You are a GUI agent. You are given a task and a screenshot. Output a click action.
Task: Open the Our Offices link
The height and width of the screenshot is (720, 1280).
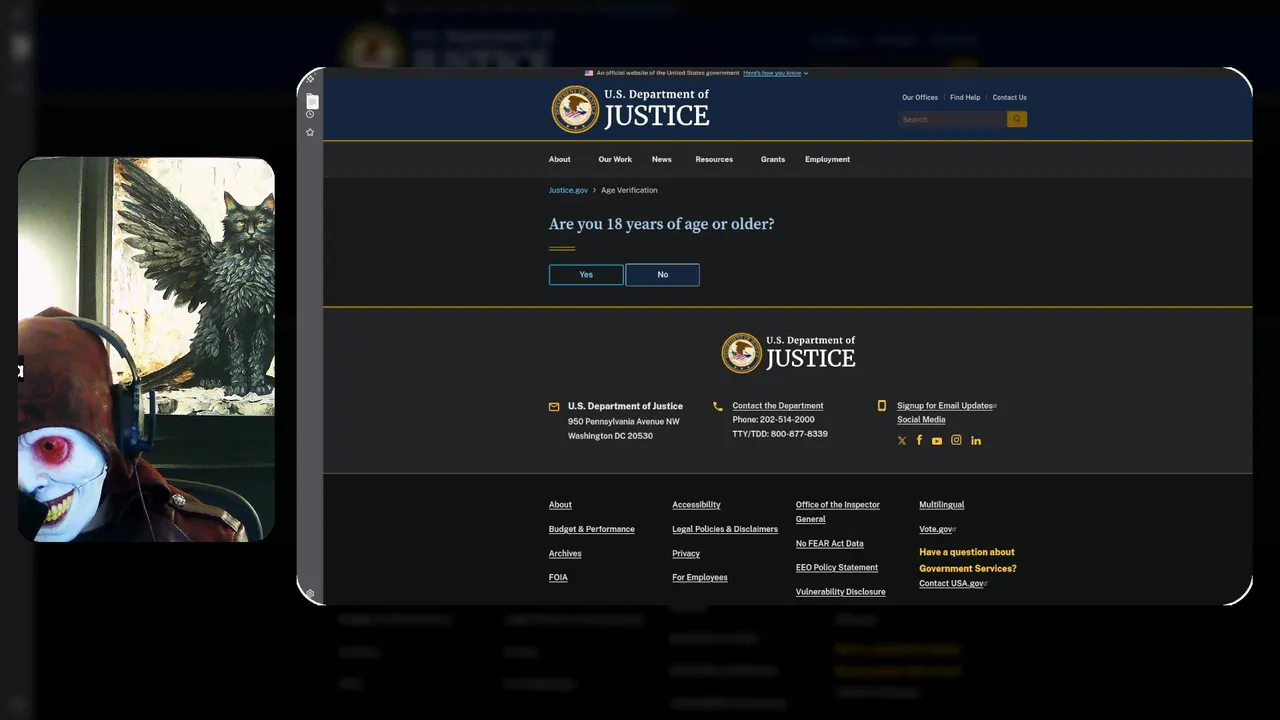pos(920,97)
